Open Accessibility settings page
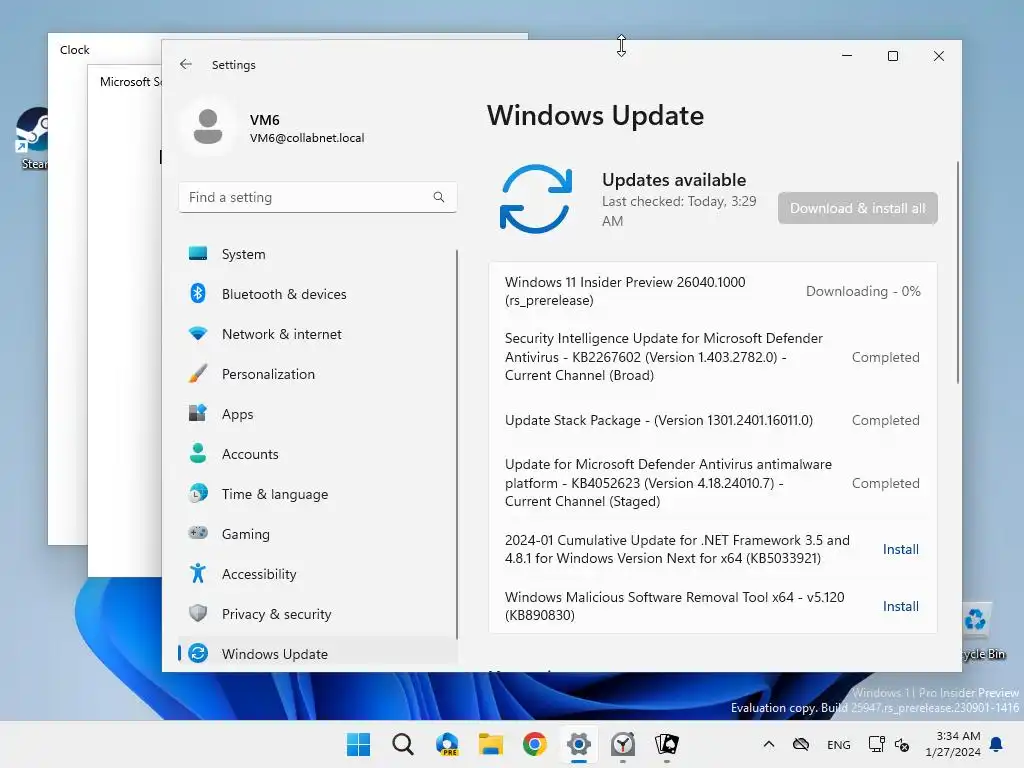Screen dimensions: 1024x768 pos(317,574)
